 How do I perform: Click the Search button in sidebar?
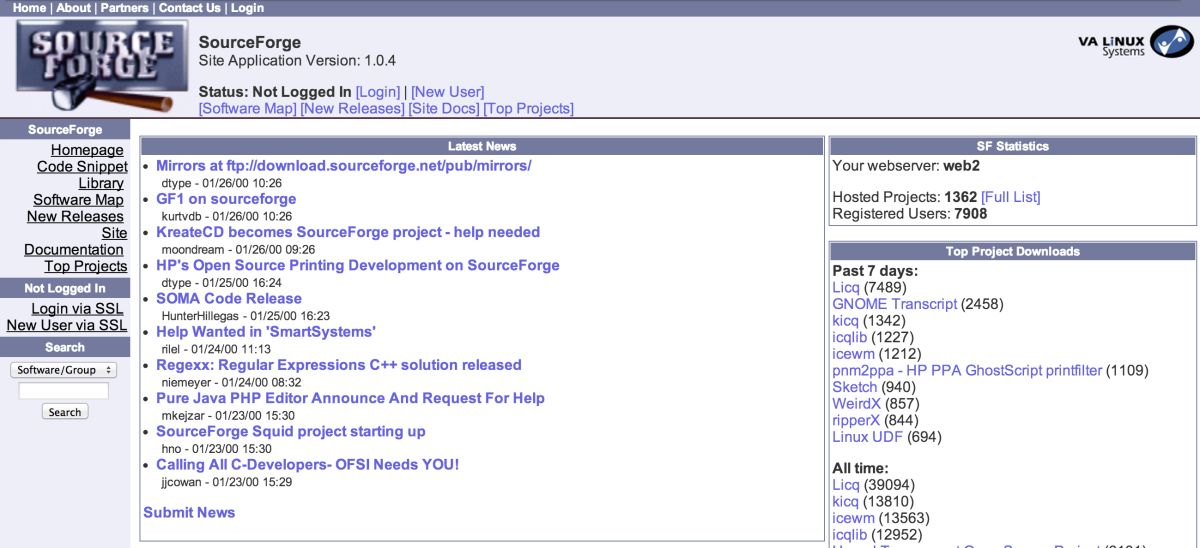pyautogui.click(x=65, y=412)
